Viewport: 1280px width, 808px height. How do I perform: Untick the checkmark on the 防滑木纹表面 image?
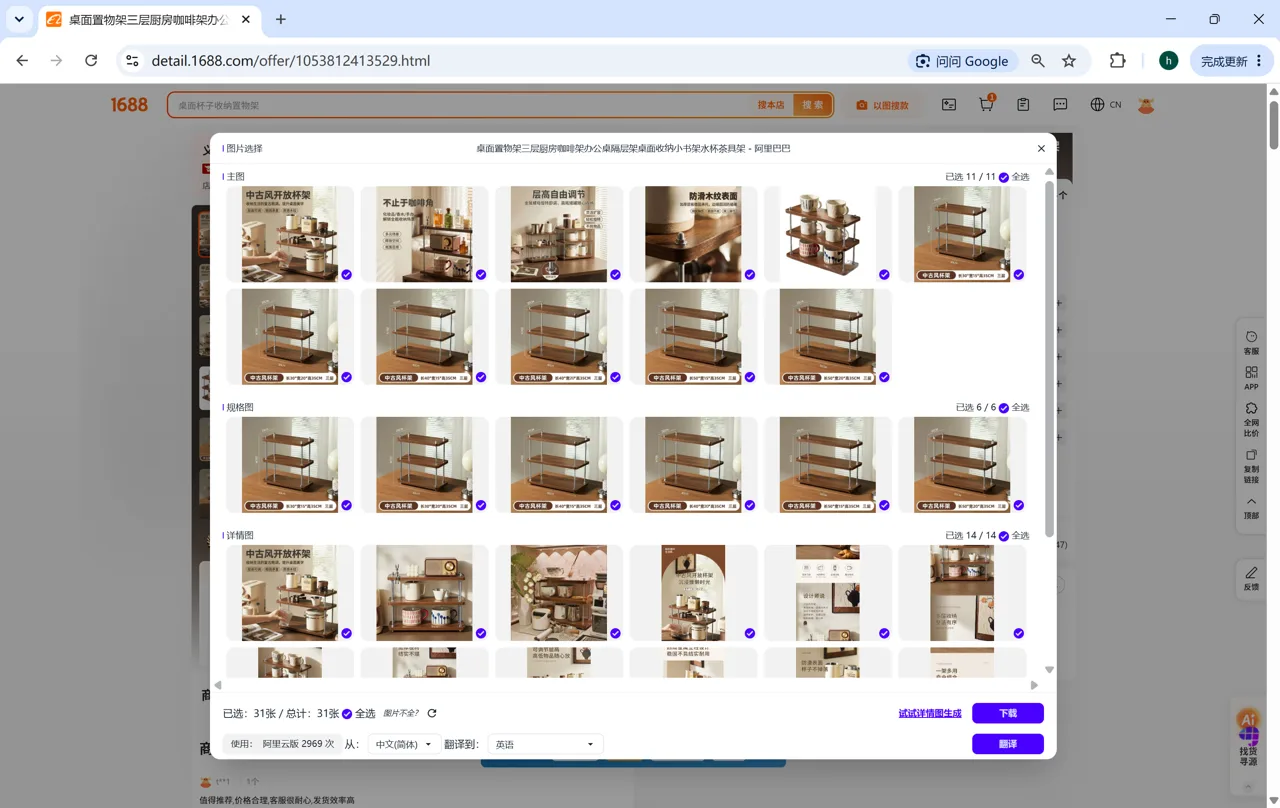[x=750, y=275]
